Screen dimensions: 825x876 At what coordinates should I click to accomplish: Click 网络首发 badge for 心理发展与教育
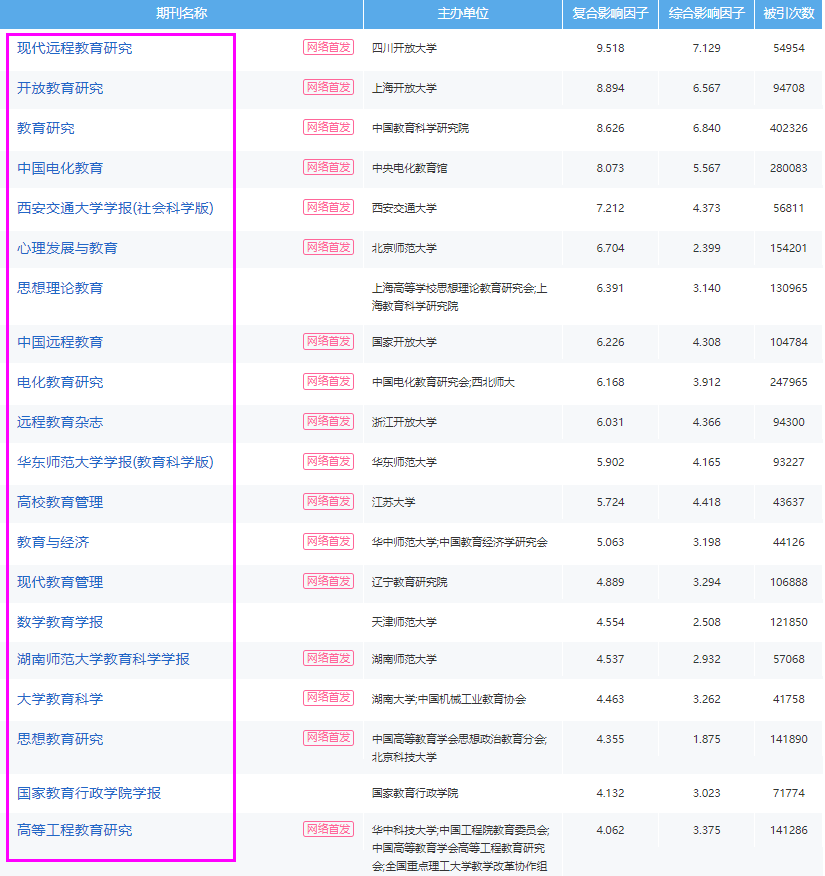click(x=328, y=247)
